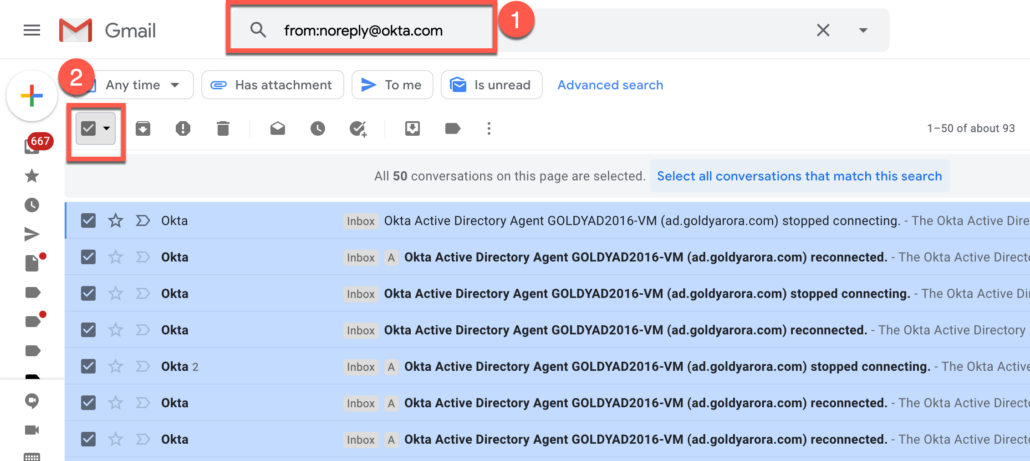Click the Inbox label on Okta 2 row
This screenshot has height=461, width=1030.
[x=361, y=367]
